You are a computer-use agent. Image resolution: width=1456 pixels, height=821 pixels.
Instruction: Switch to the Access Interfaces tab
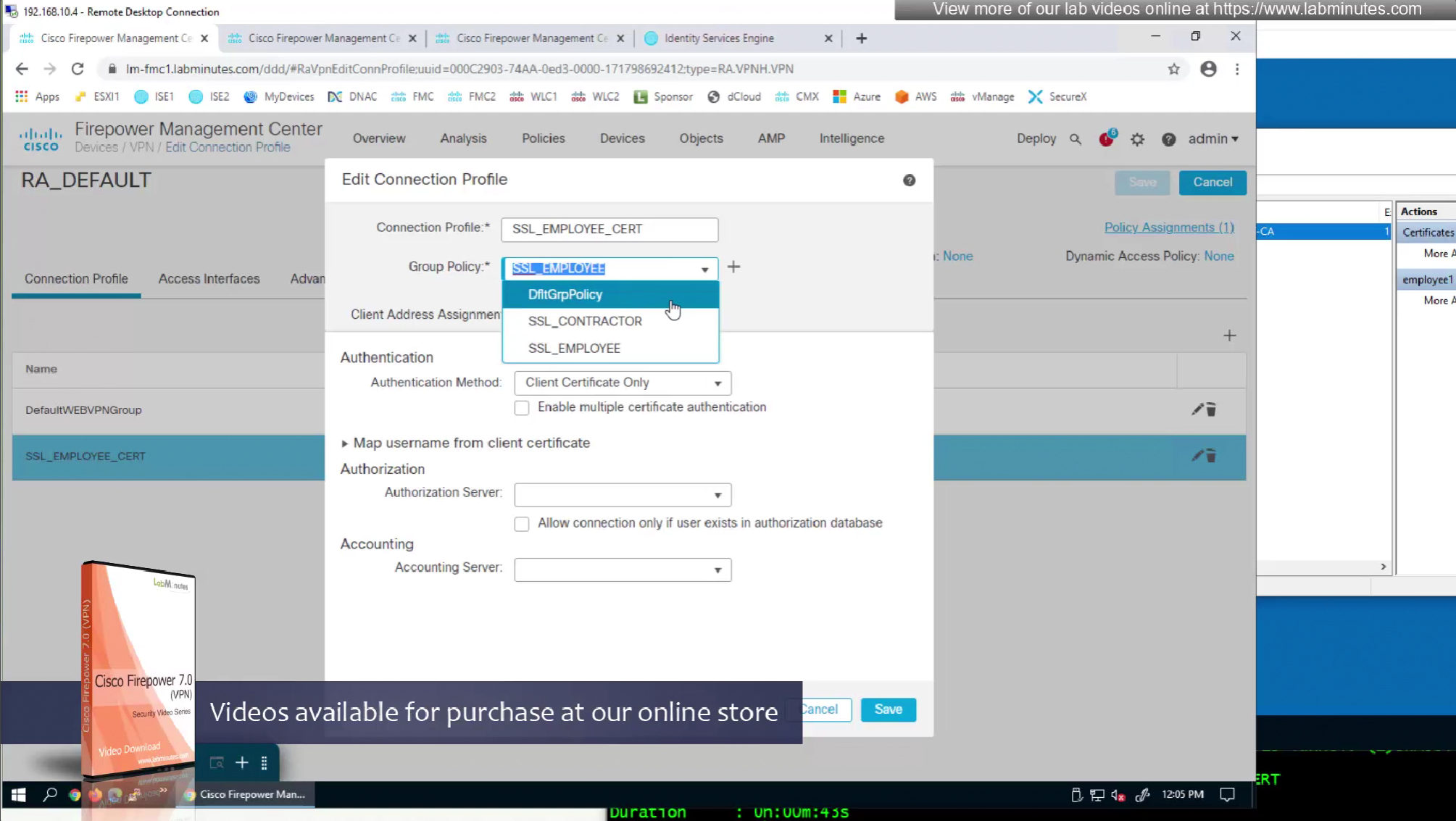209,279
